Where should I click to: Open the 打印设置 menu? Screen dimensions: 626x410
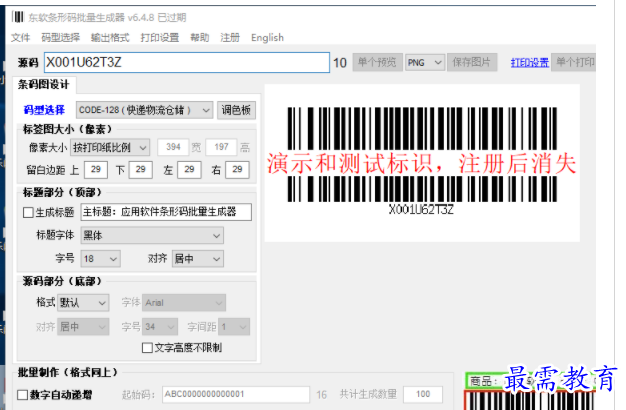coord(160,38)
